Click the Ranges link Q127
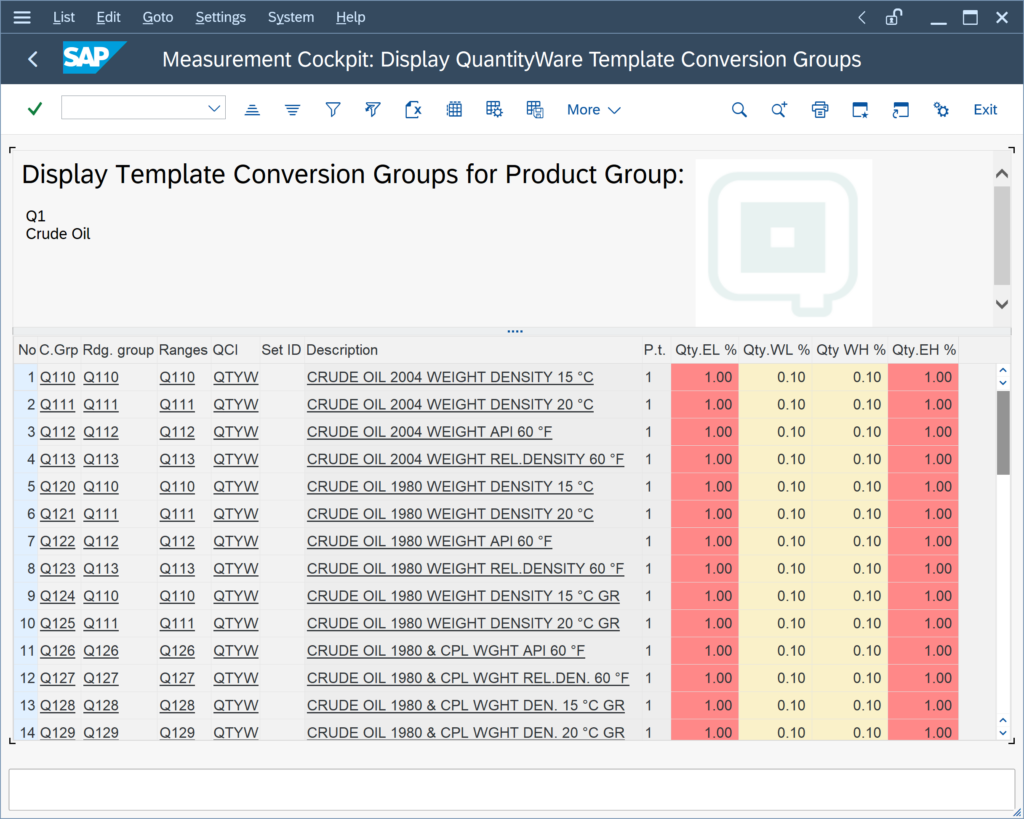Image resolution: width=1024 pixels, height=819 pixels. pyautogui.click(x=177, y=679)
